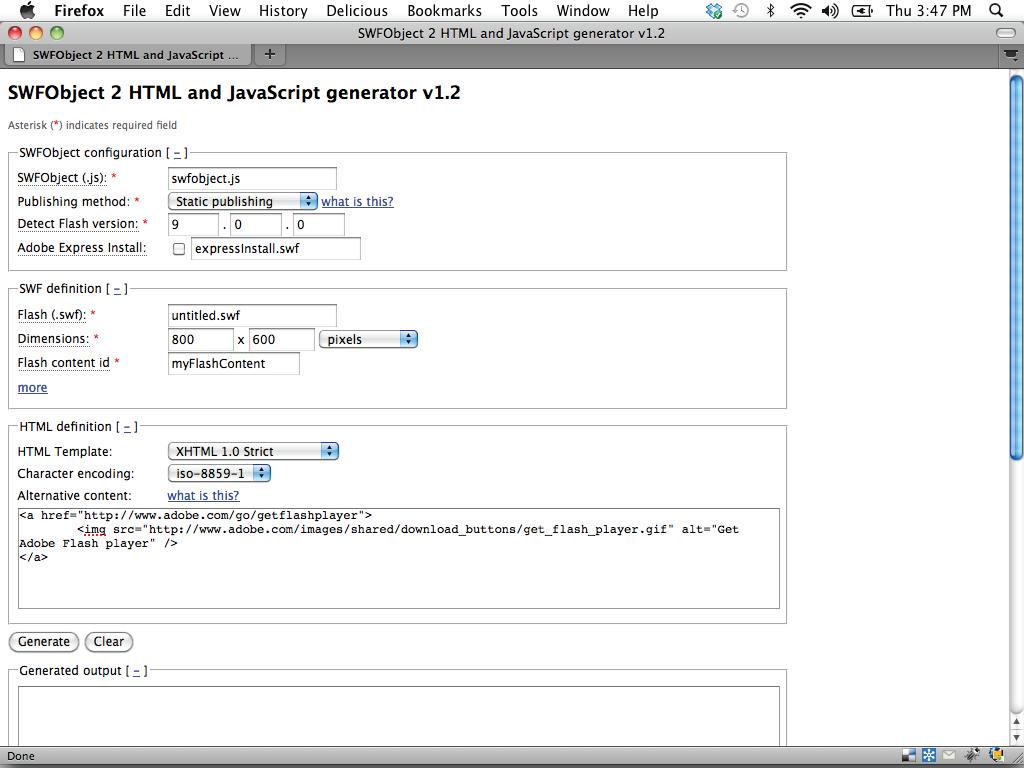
Task: Open the Time Machine menu bar icon
Action: (741, 10)
